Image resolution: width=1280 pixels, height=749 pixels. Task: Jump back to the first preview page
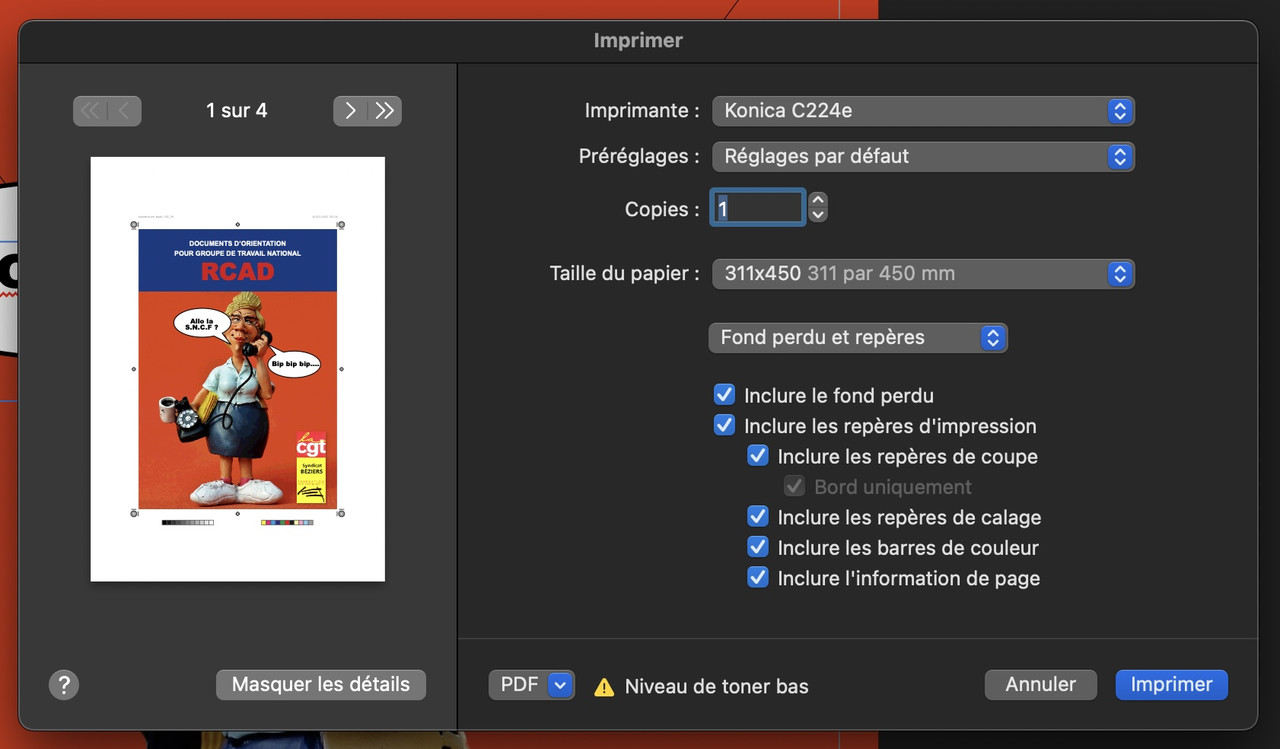pyautogui.click(x=89, y=111)
